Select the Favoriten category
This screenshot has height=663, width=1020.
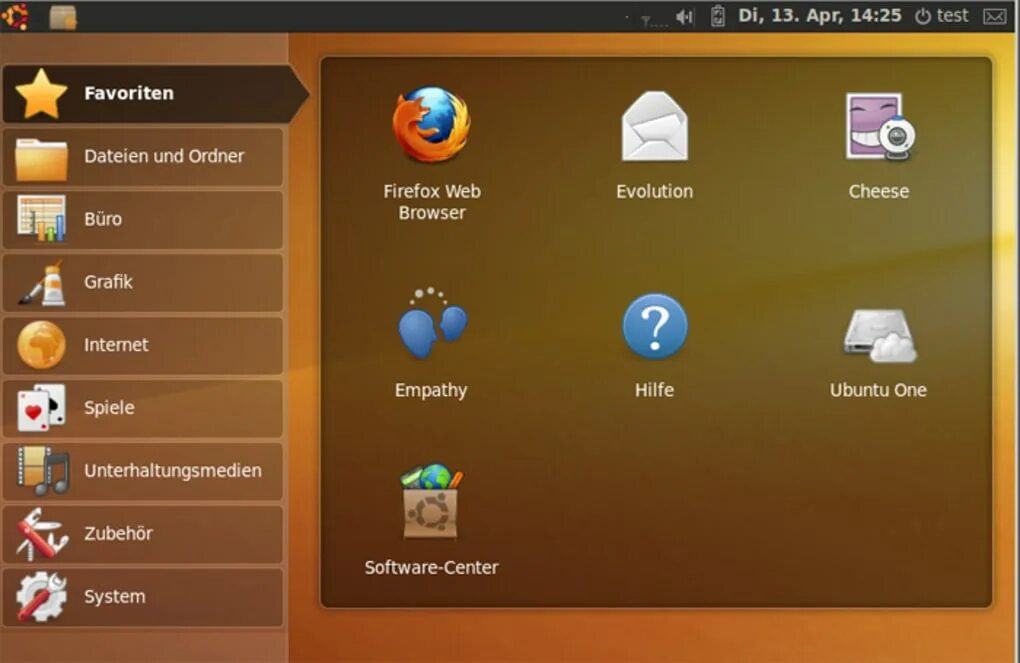155,94
